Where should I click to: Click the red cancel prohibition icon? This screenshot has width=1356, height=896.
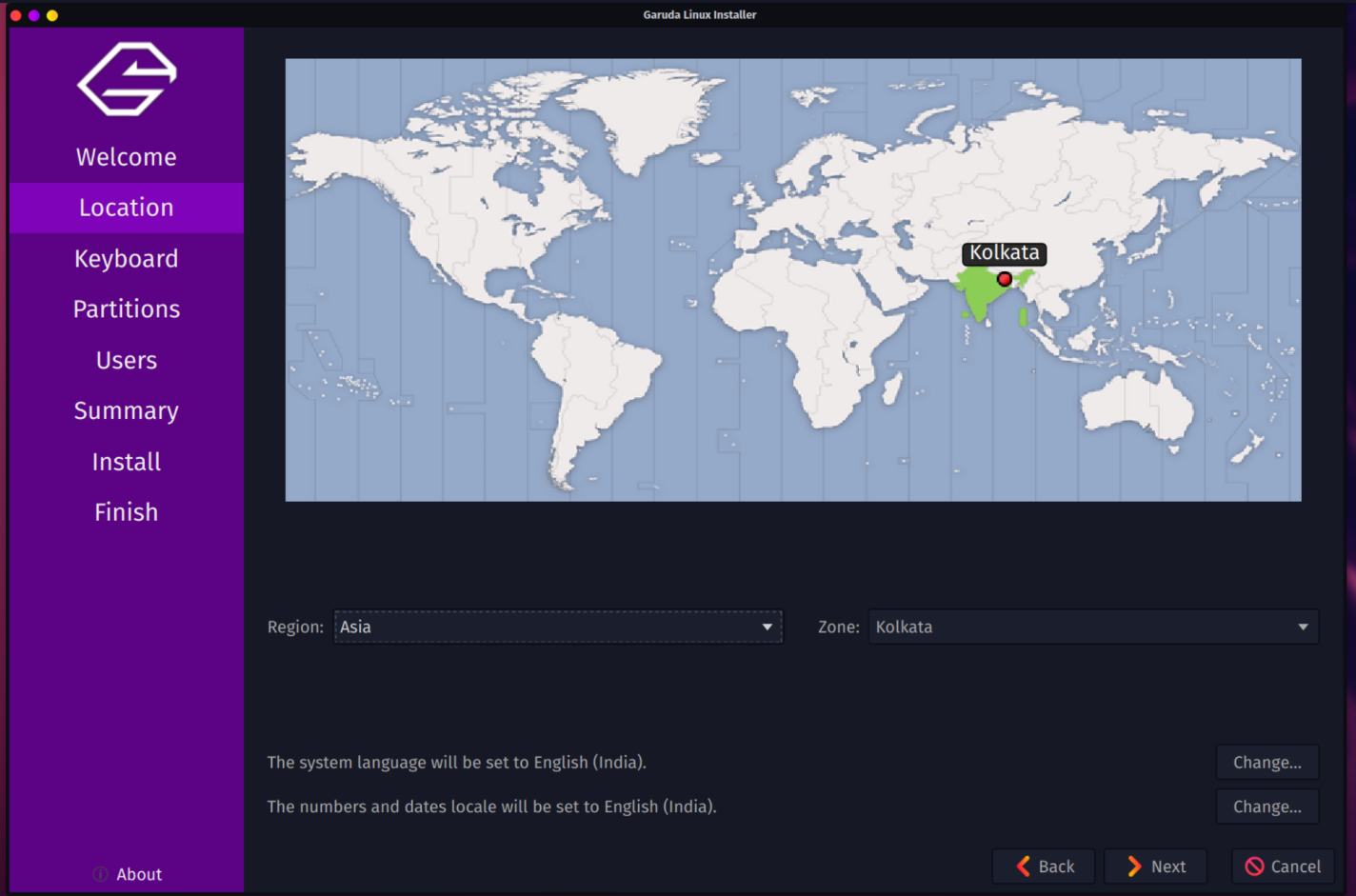pyautogui.click(x=1257, y=866)
